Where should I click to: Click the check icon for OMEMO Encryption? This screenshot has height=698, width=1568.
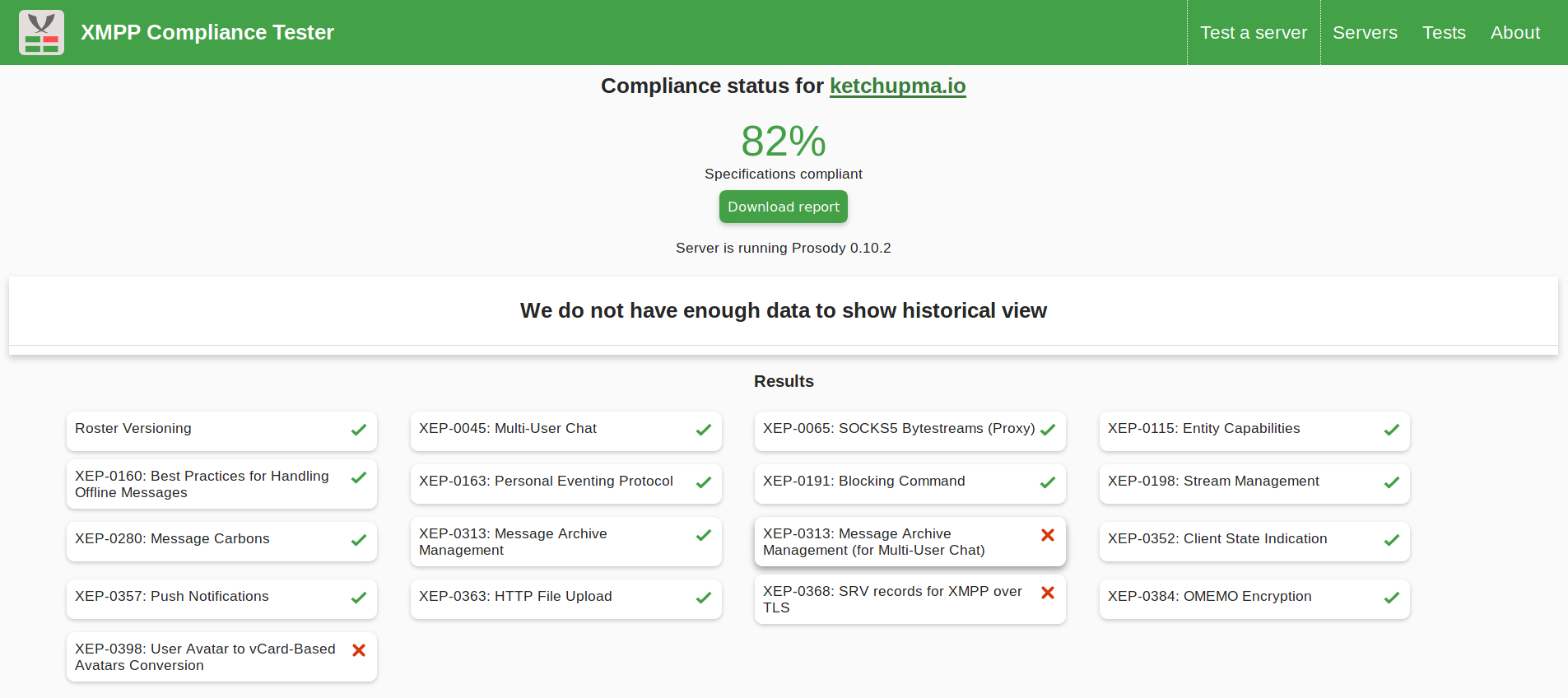click(1392, 598)
